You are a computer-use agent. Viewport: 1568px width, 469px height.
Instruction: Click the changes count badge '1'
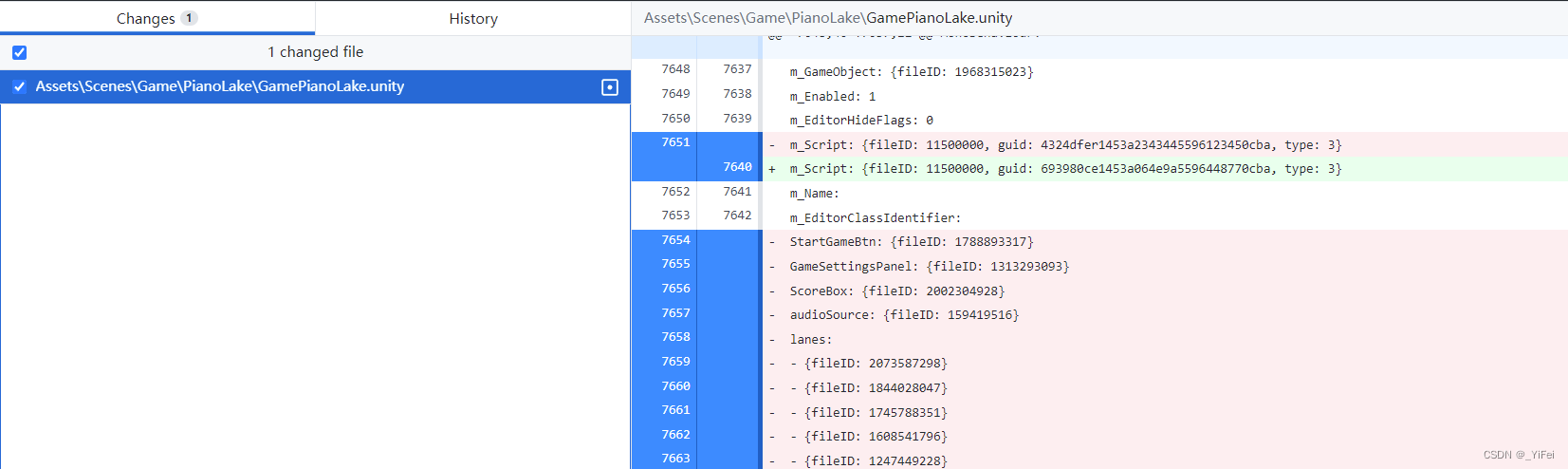pyautogui.click(x=189, y=18)
